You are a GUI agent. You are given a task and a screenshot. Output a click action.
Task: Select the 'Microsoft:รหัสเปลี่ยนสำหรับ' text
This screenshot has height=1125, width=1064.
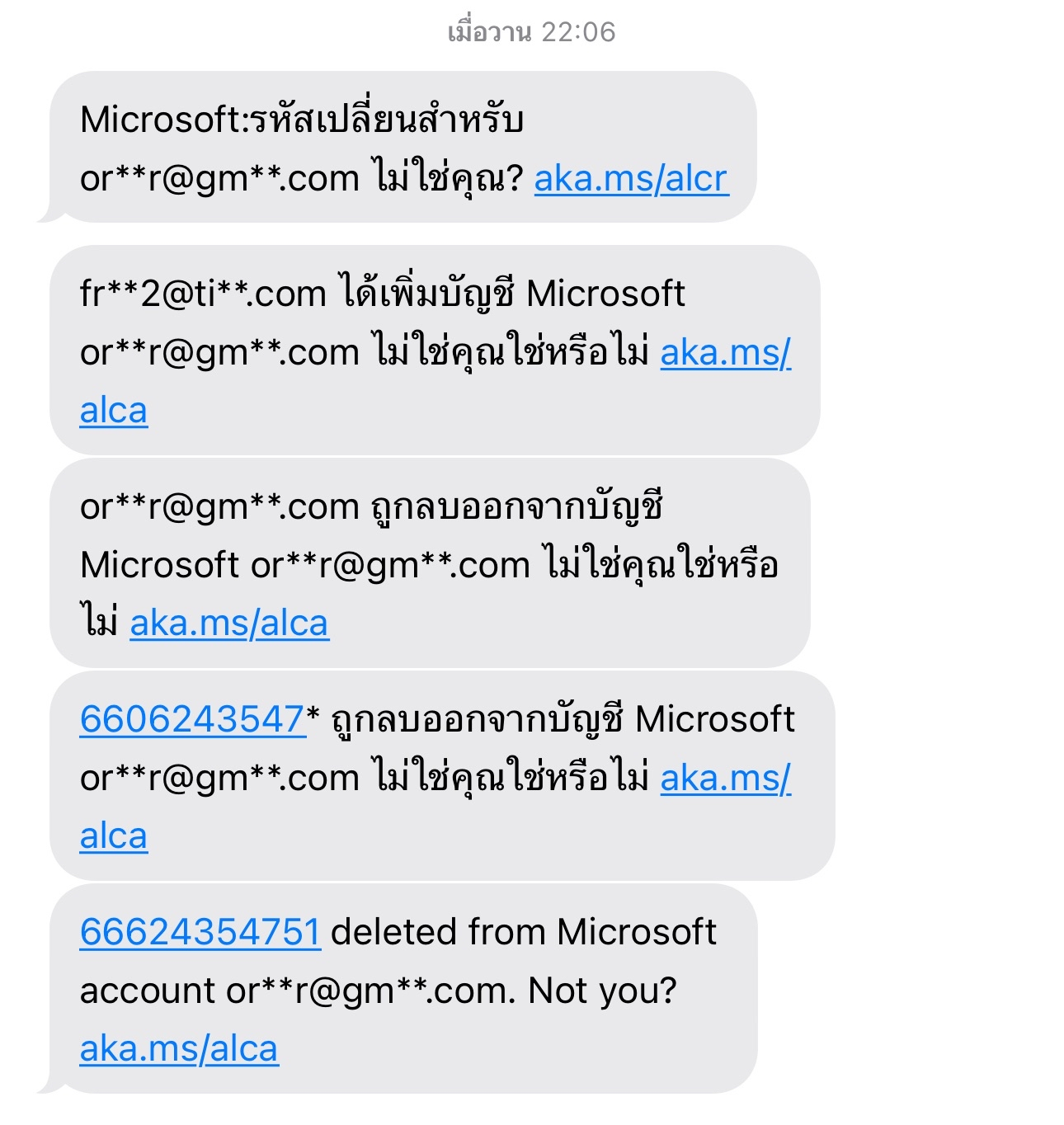coord(302,120)
